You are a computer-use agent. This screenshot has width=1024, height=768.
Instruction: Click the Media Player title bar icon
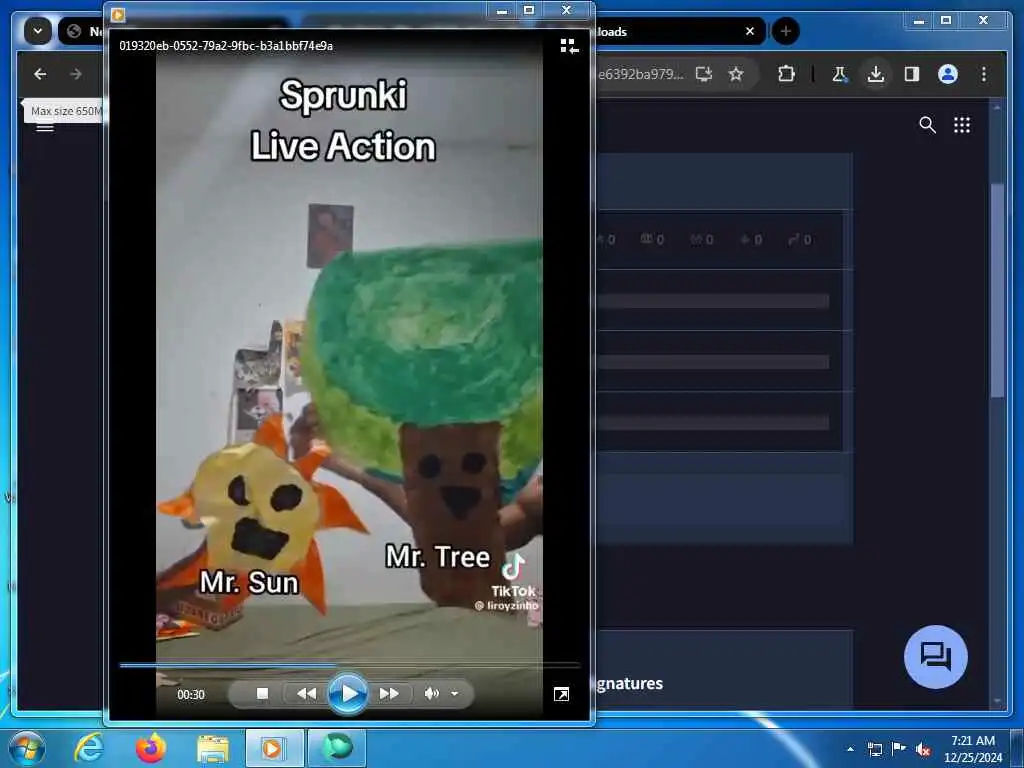[x=118, y=14]
